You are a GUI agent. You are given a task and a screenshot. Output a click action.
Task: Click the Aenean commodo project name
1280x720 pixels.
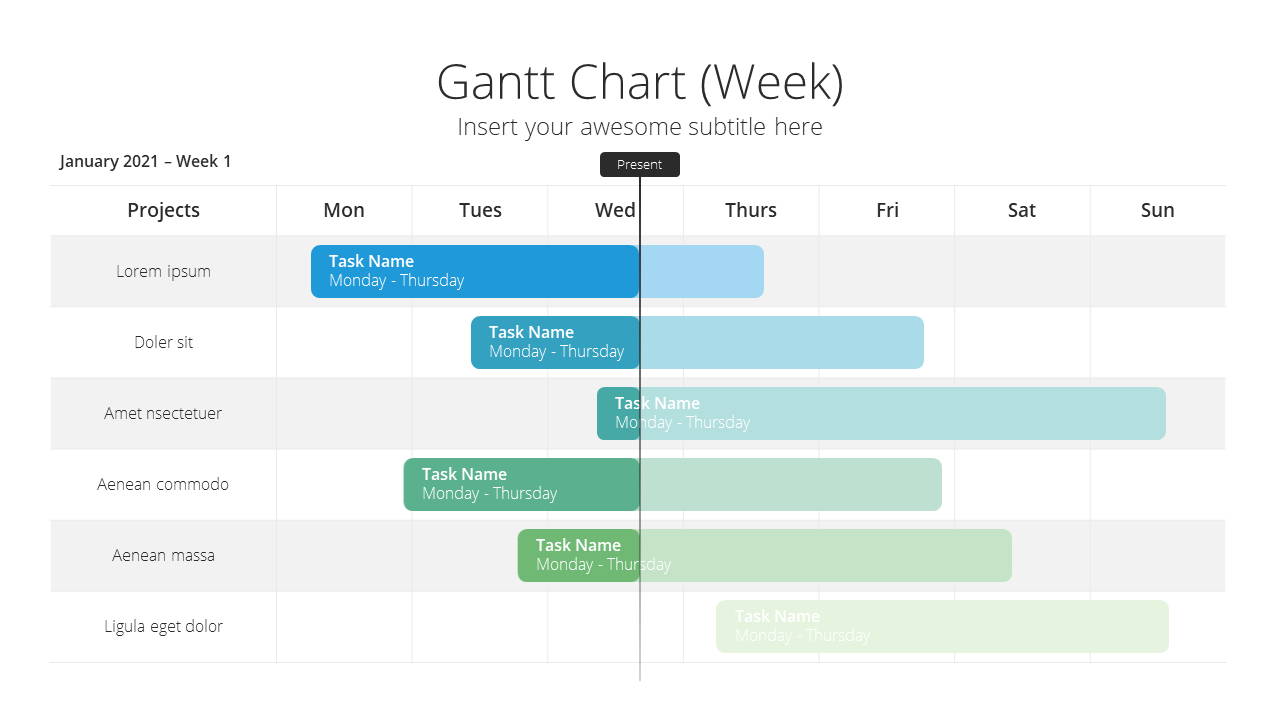pos(163,484)
